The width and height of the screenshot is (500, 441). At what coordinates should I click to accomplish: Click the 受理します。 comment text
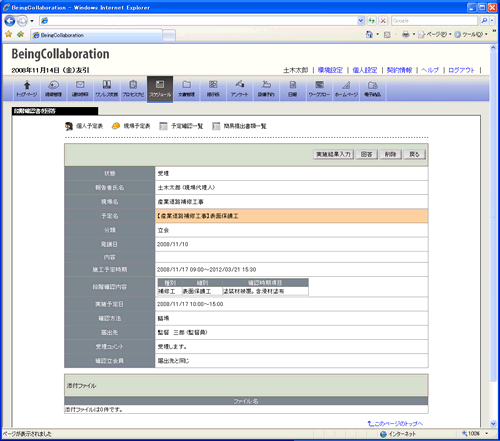[x=172, y=347]
